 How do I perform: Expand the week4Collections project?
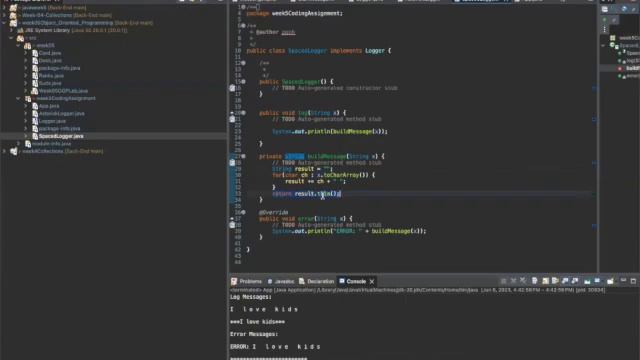coord(4,151)
